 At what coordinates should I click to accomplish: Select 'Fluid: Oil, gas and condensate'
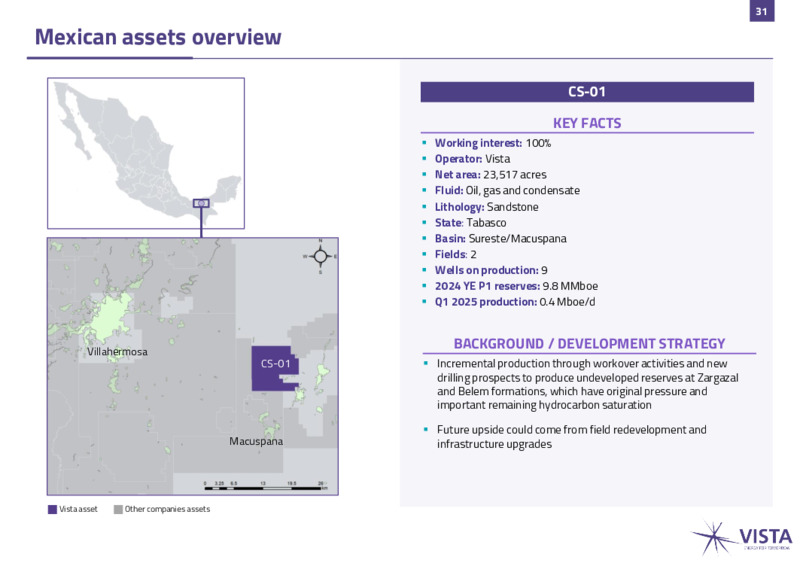[x=507, y=190]
